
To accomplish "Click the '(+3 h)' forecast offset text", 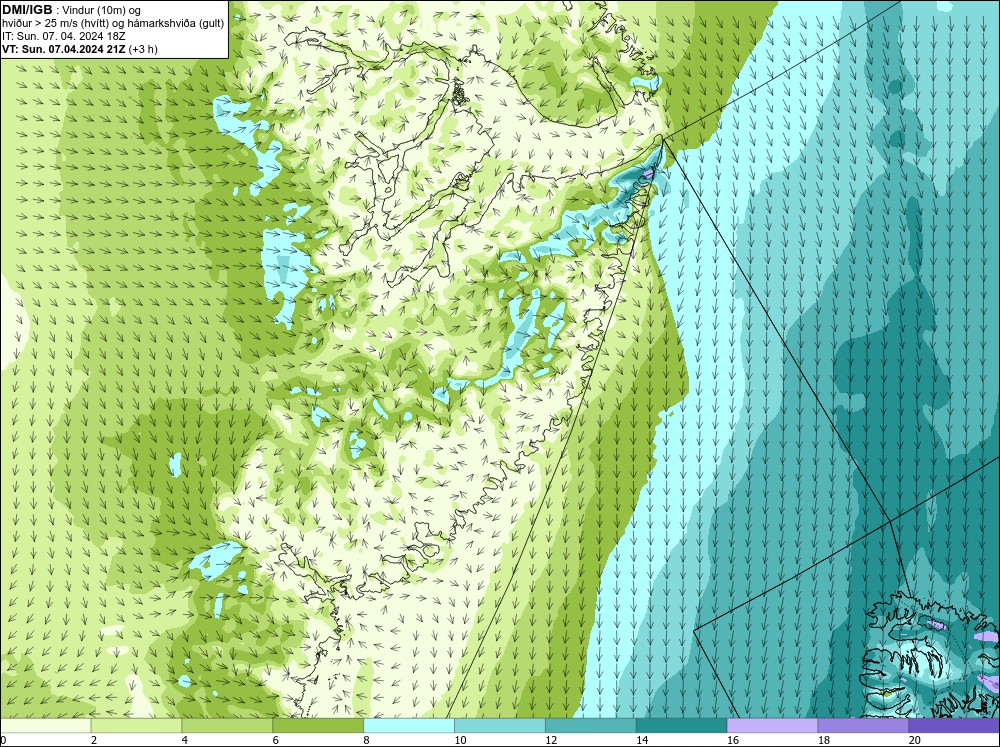I will tap(143, 49).
